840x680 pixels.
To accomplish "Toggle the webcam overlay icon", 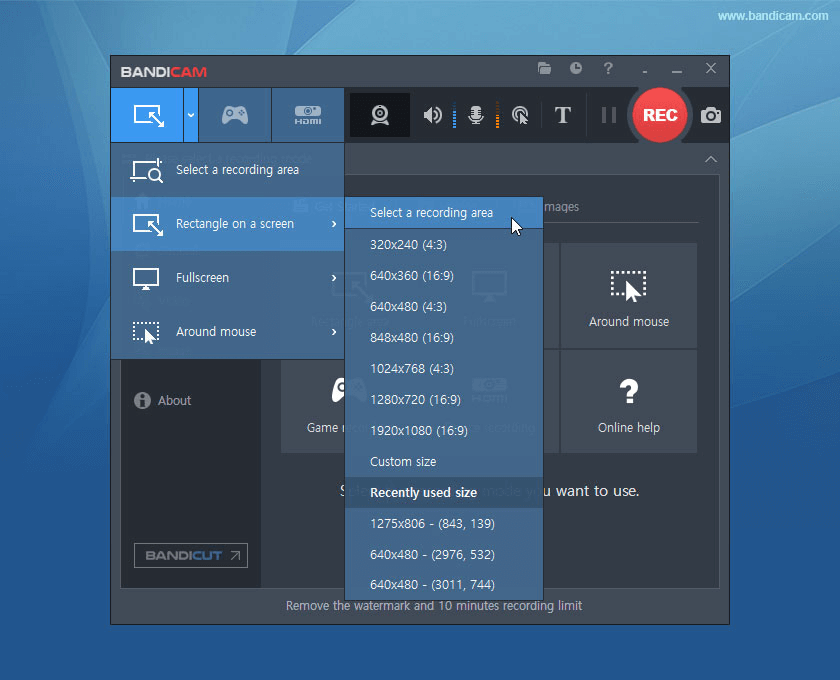I will (x=380, y=115).
